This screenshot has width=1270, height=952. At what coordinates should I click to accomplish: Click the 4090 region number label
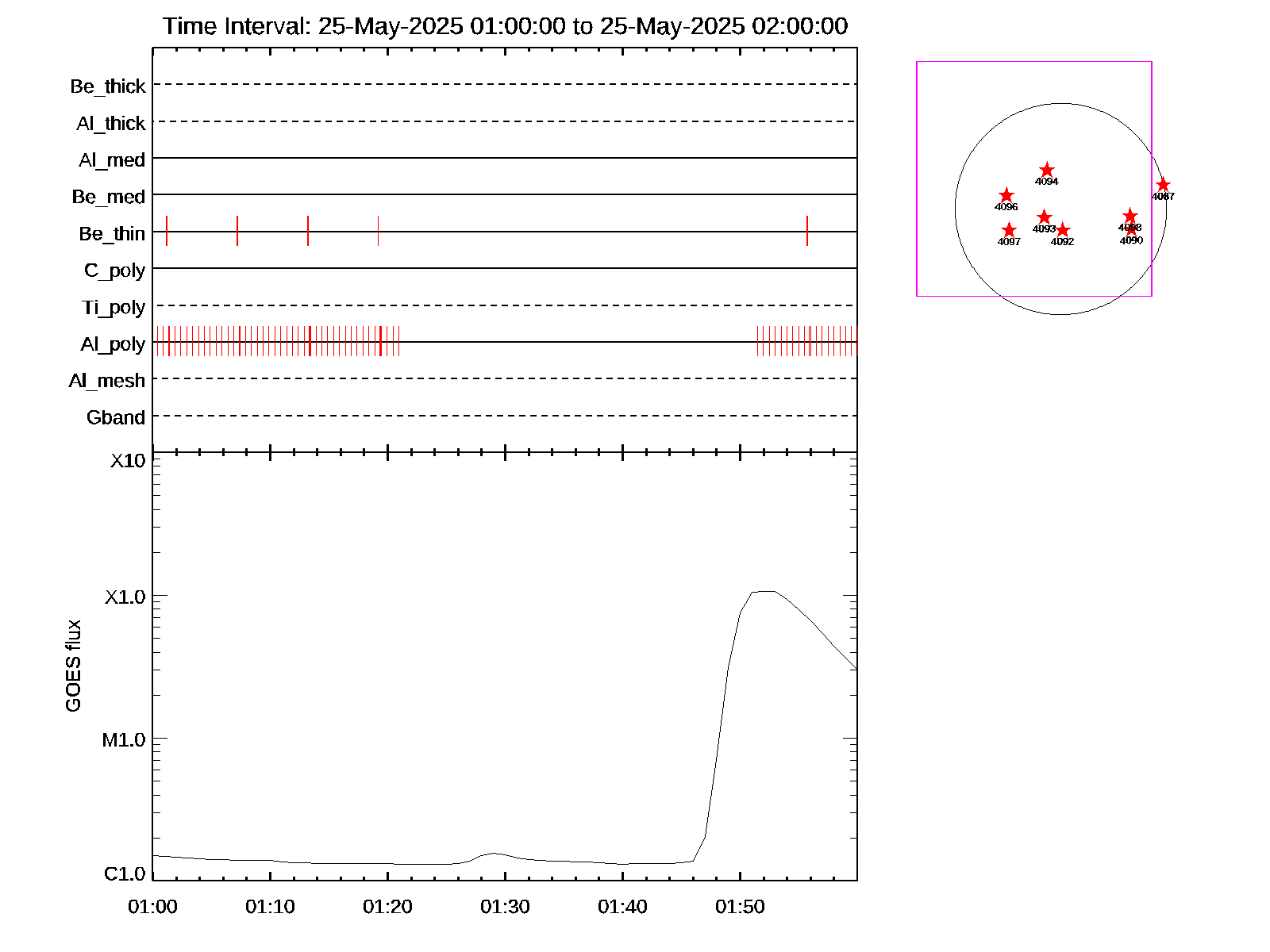click(1131, 240)
